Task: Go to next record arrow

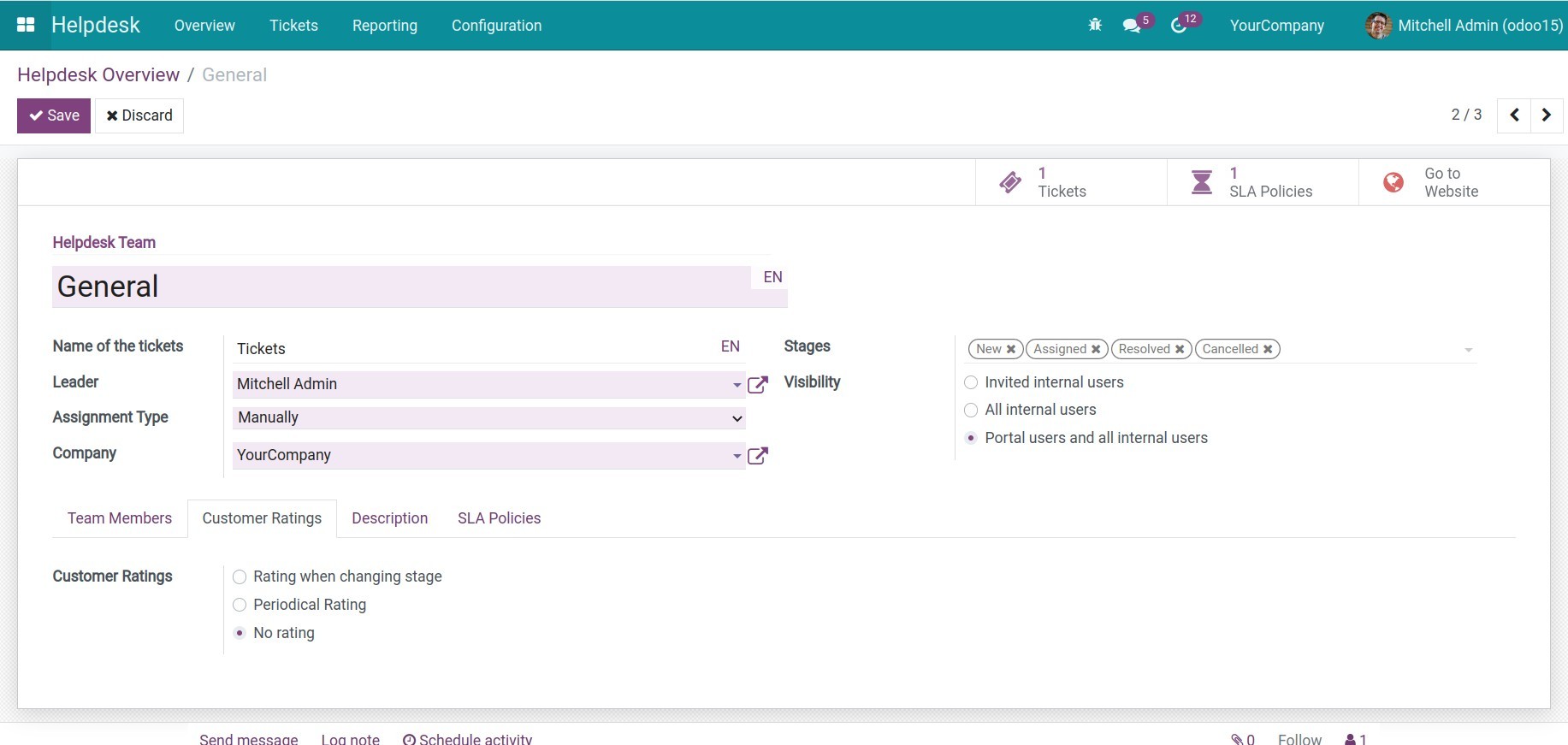Action: click(1546, 115)
